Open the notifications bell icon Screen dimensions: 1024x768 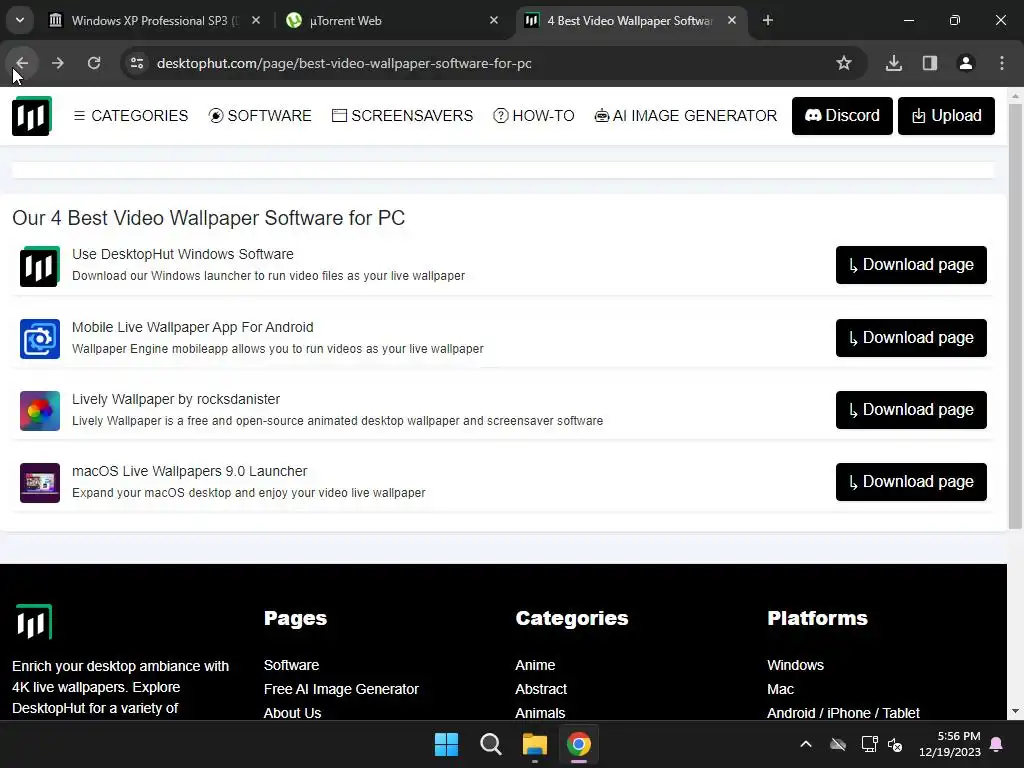(997, 744)
